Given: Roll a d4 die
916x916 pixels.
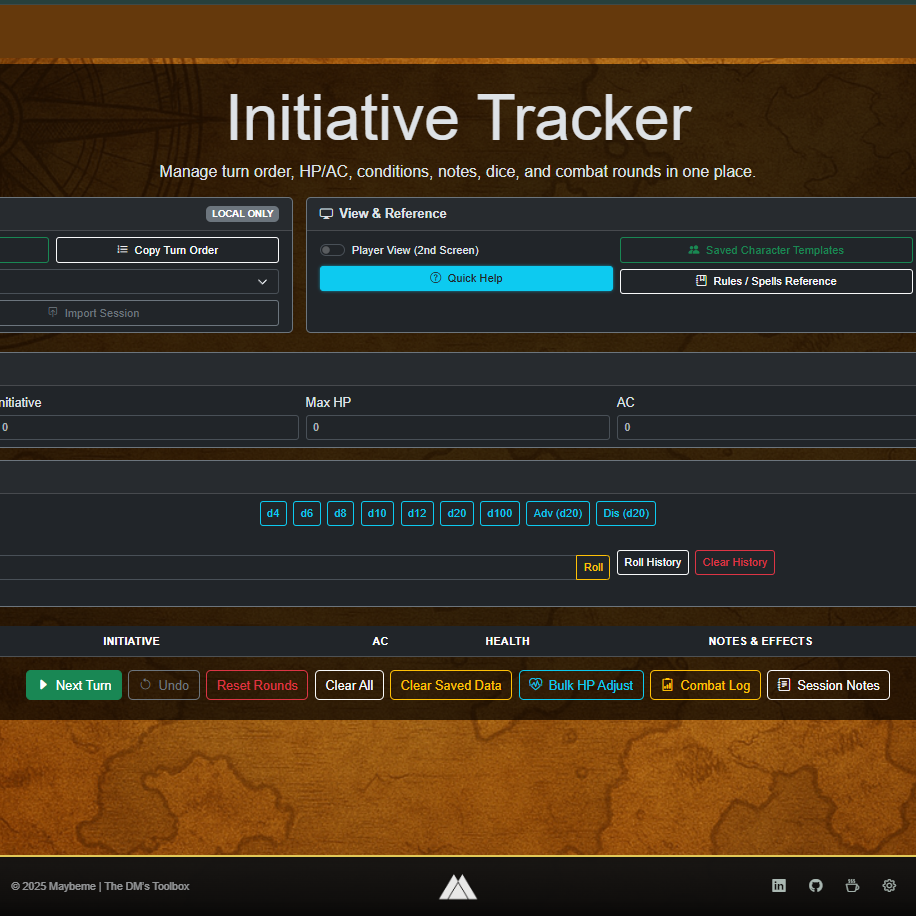Looking at the screenshot, I should tap(273, 513).
